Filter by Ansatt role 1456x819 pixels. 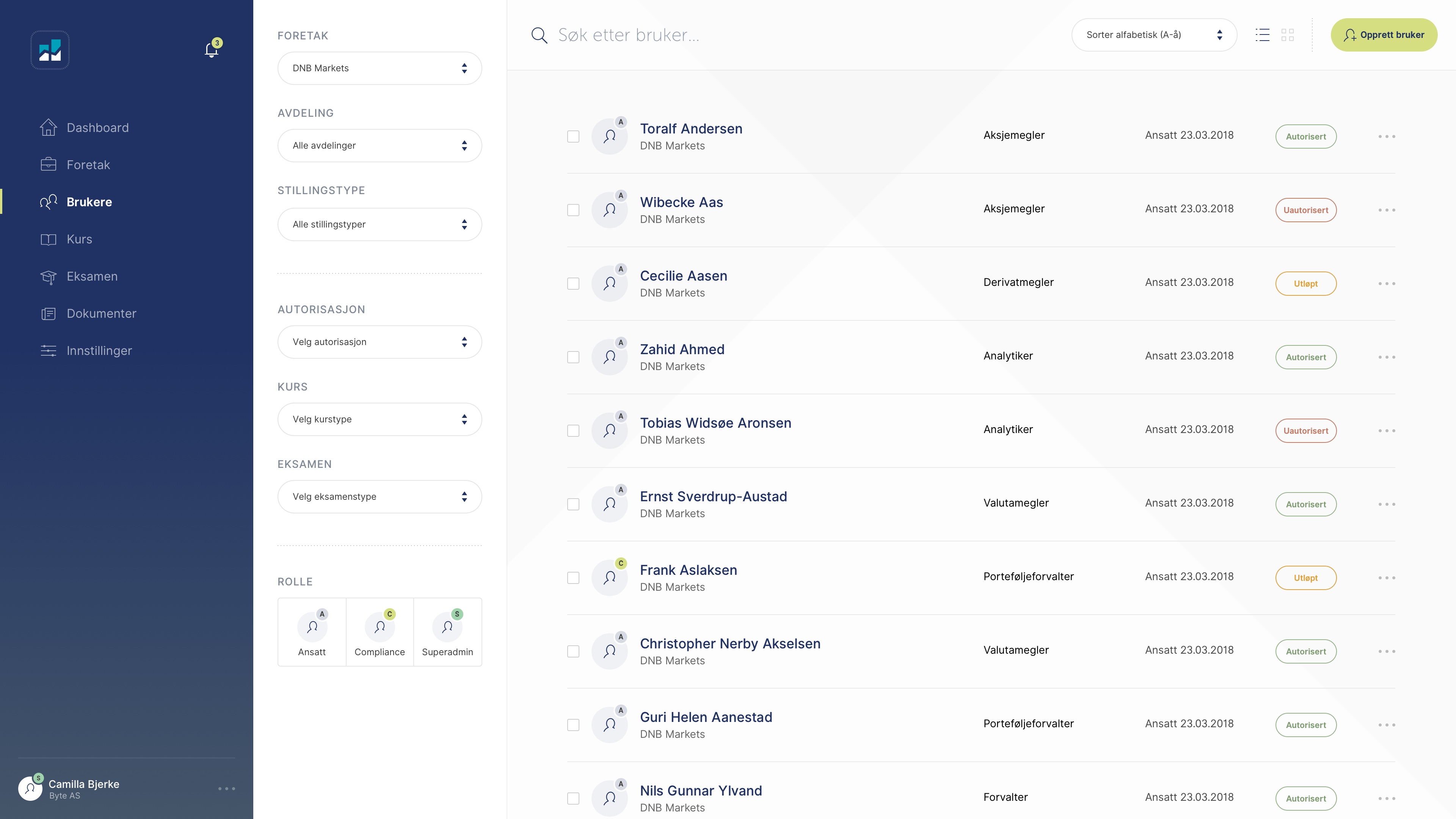pos(312,632)
